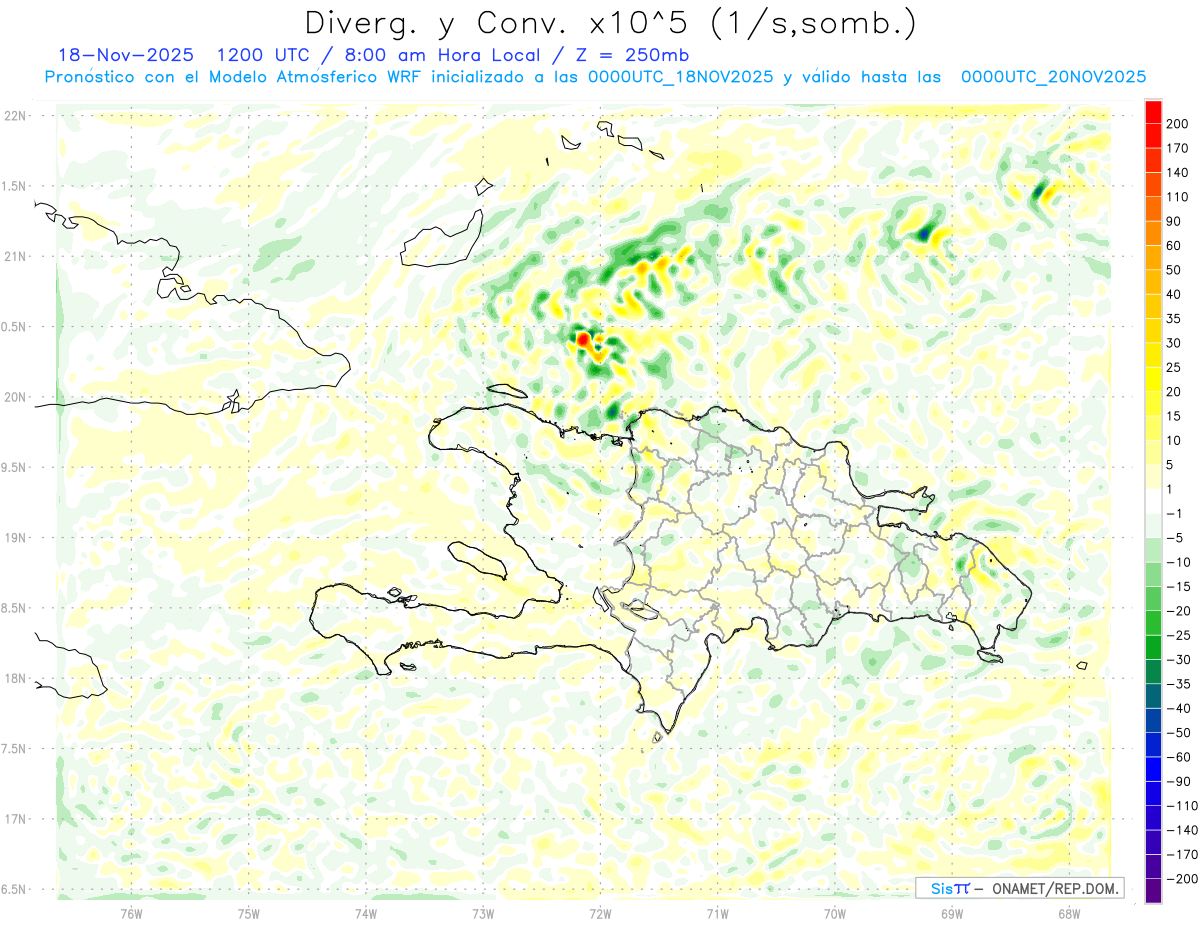This screenshot has width=1200, height=927.
Task: Click the dark blue convergence spot near 69W
Action: 925,234
